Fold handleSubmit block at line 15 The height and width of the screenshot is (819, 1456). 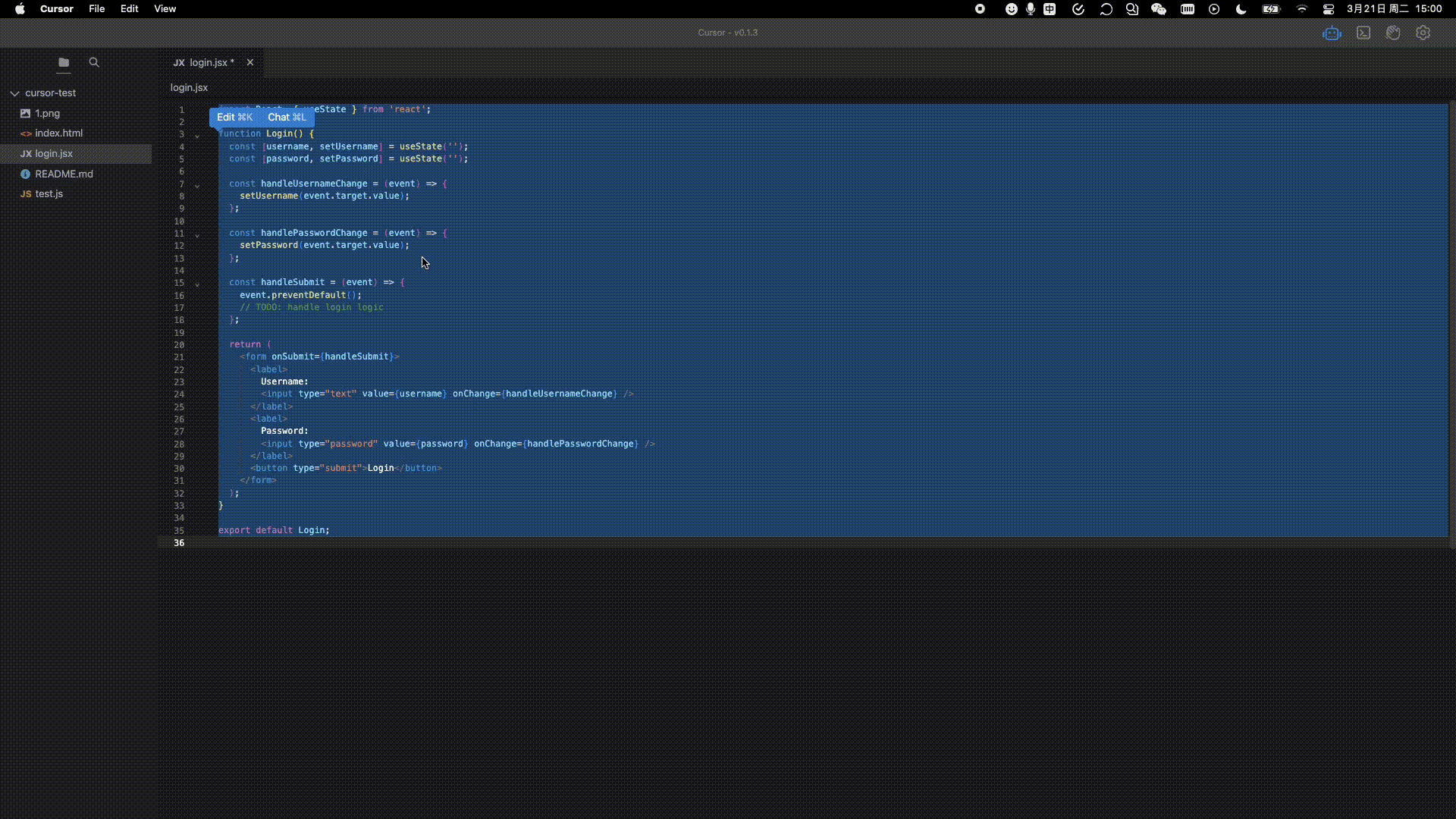coord(197,284)
